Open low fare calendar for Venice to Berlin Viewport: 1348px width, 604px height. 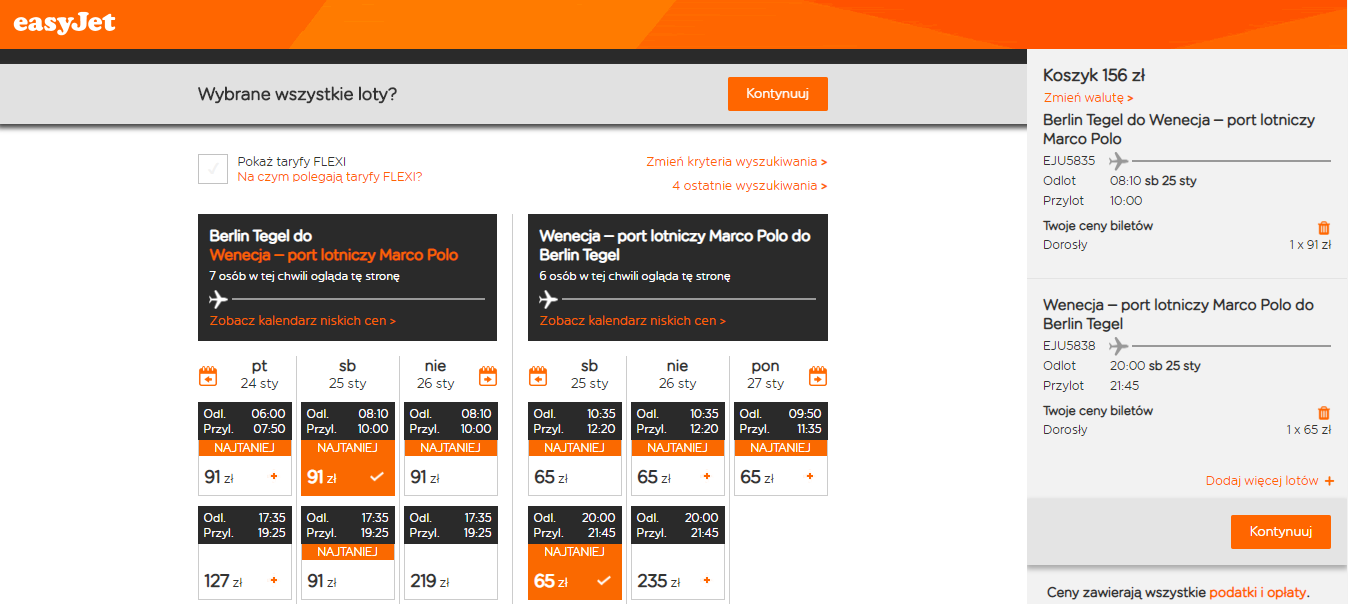[x=633, y=321]
